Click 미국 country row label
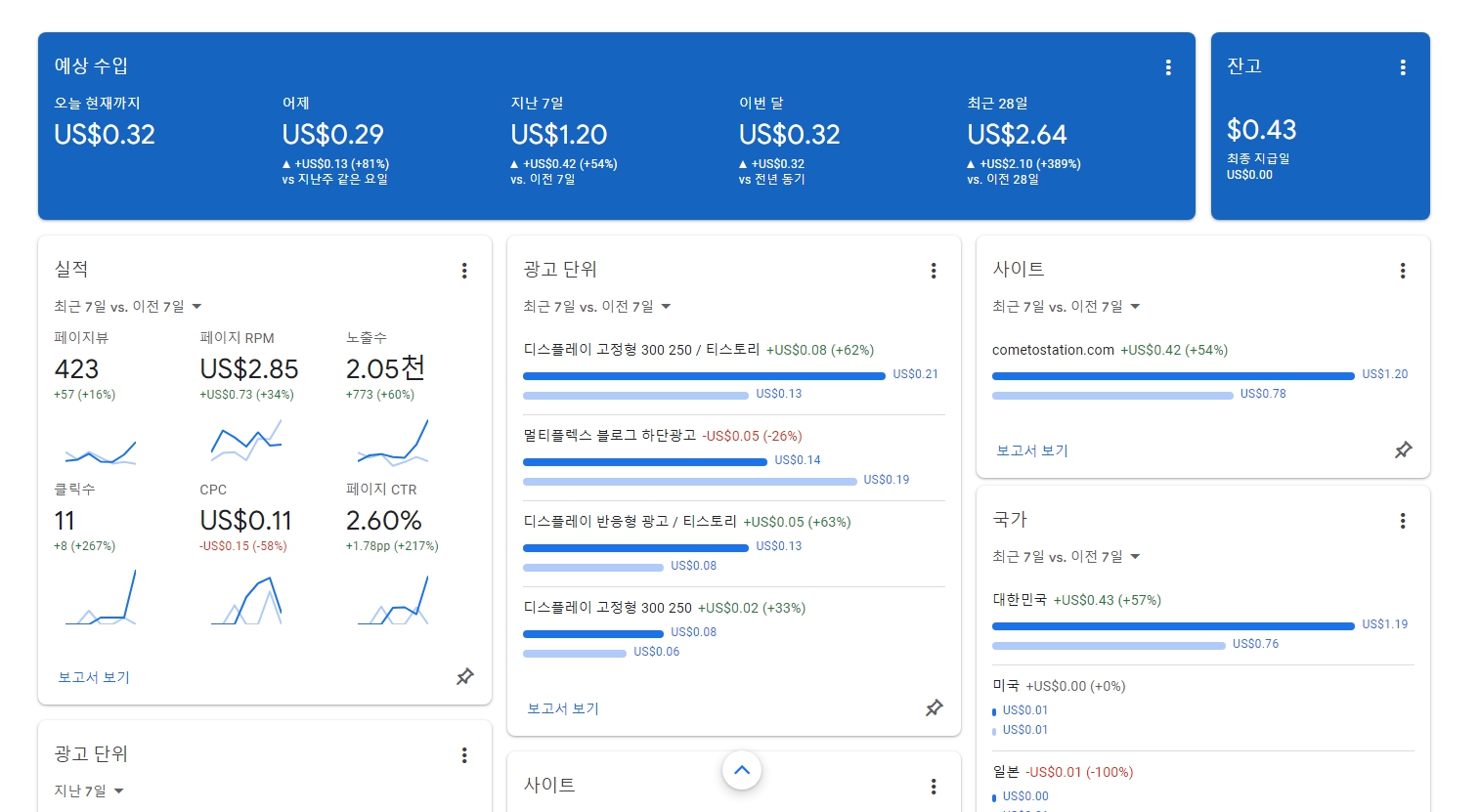 (x=1006, y=686)
